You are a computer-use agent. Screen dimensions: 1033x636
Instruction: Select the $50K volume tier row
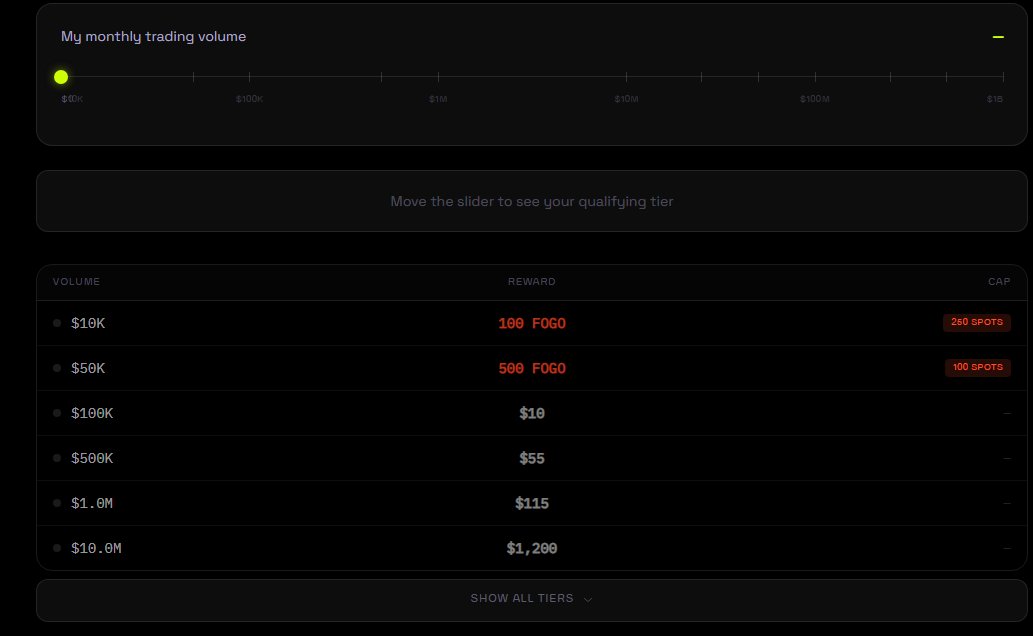[532, 368]
